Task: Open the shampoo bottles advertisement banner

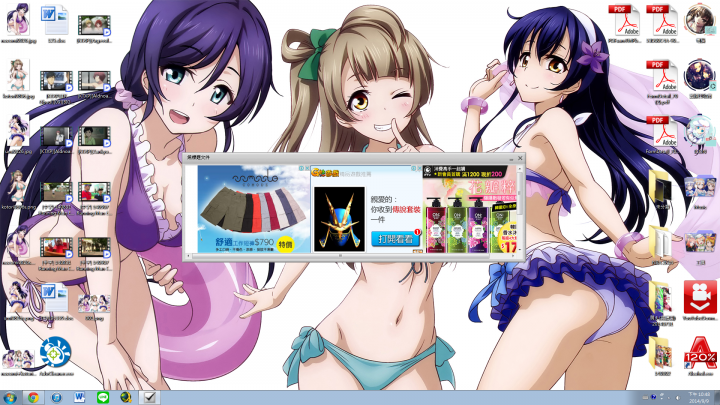Action: [x=470, y=208]
